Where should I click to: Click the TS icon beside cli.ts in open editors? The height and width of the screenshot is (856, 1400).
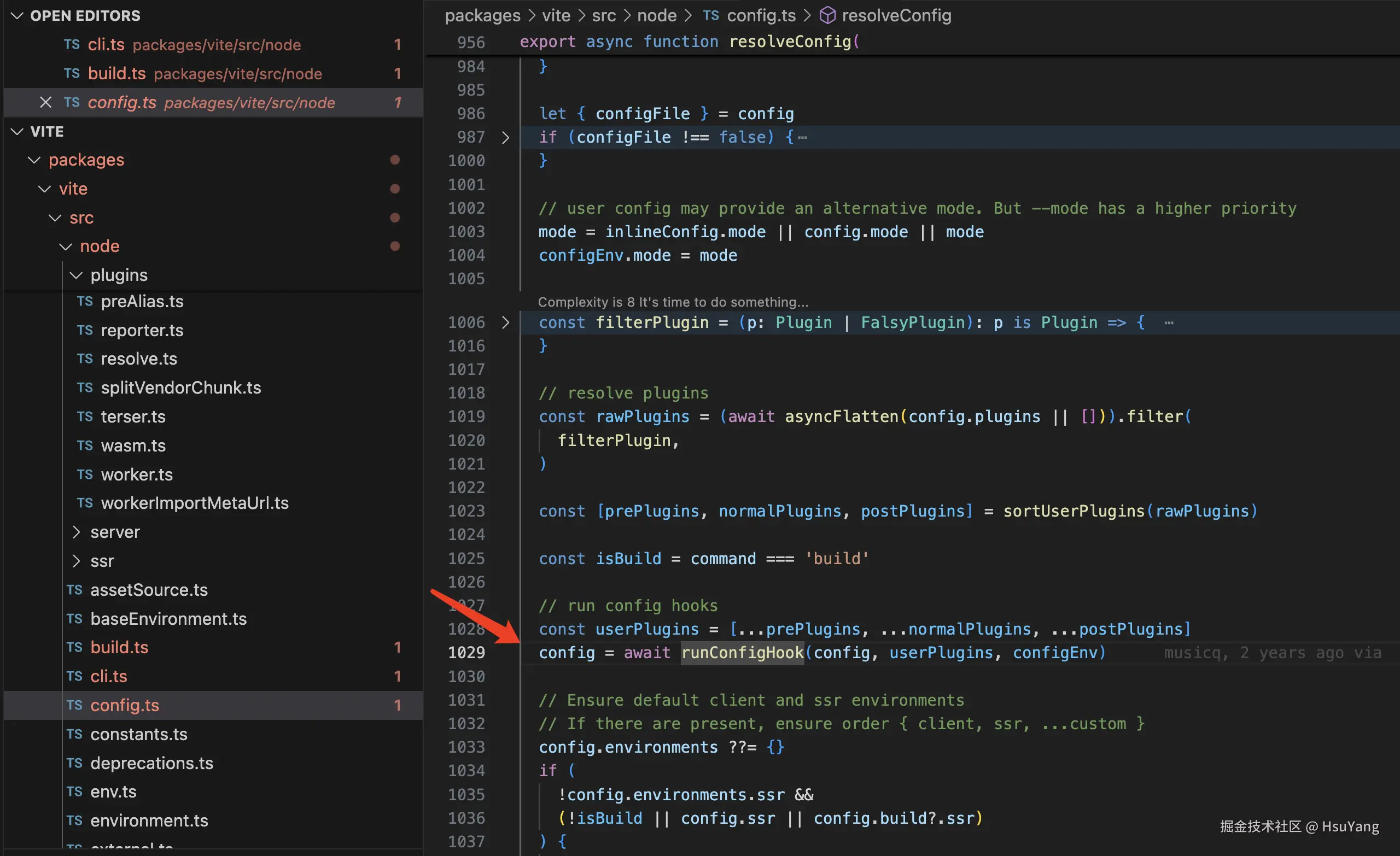[x=72, y=44]
